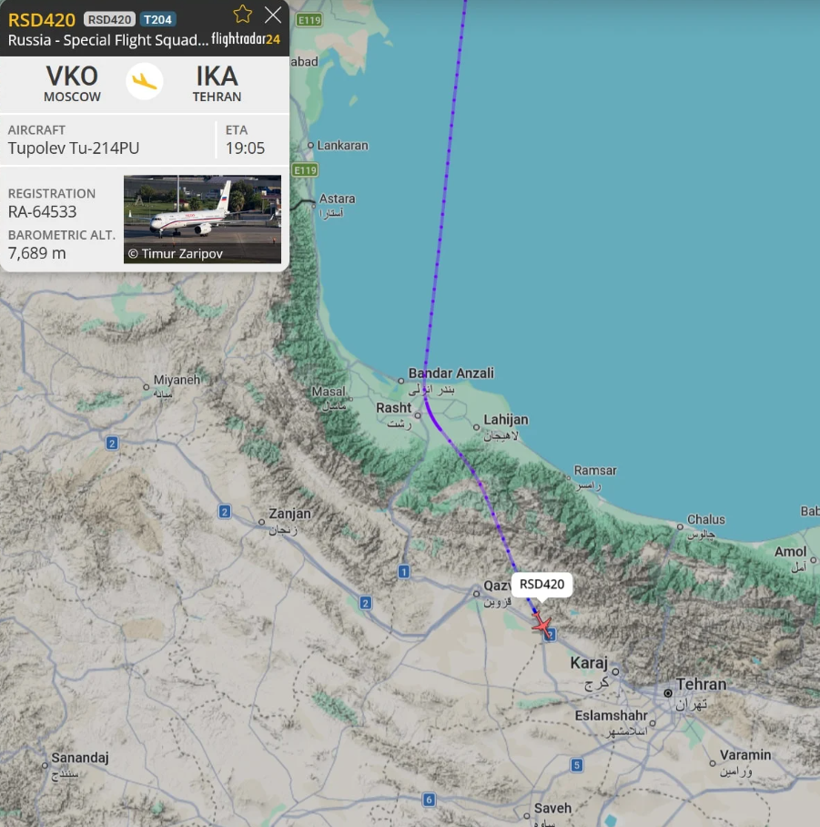820x827 pixels.
Task: Open the Tupolev aircraft photo thumbnail
Action: pyautogui.click(x=202, y=219)
